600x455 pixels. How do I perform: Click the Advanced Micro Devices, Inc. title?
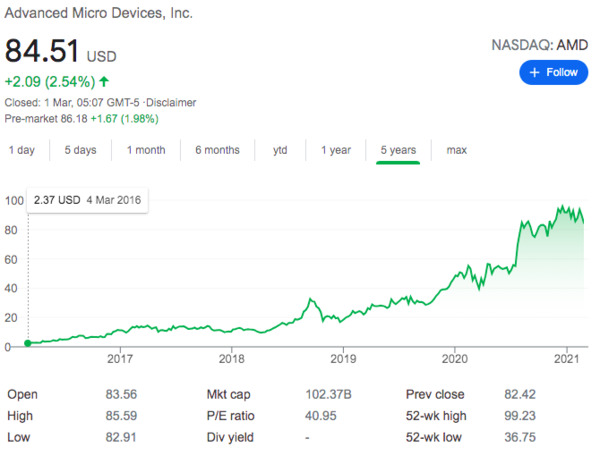(x=98, y=13)
